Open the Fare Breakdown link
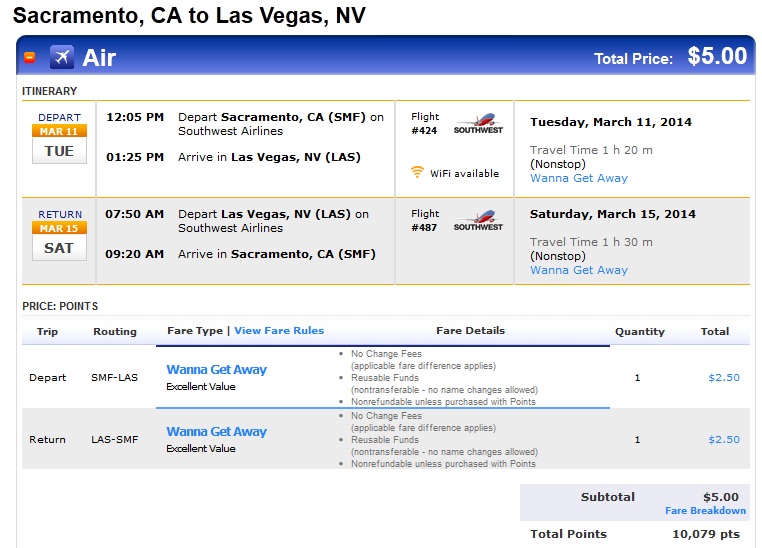Viewport: 762px width, 548px height. [x=705, y=511]
